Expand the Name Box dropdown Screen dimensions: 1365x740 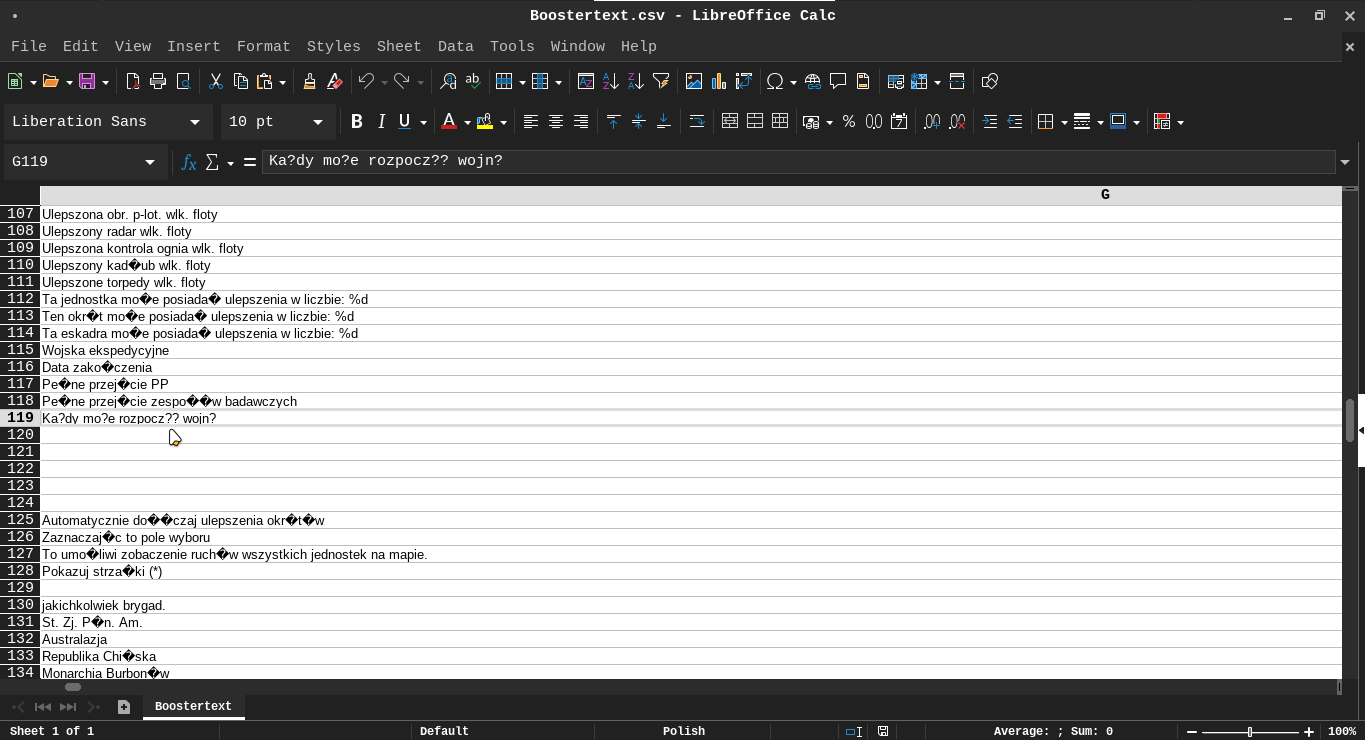[150, 162]
